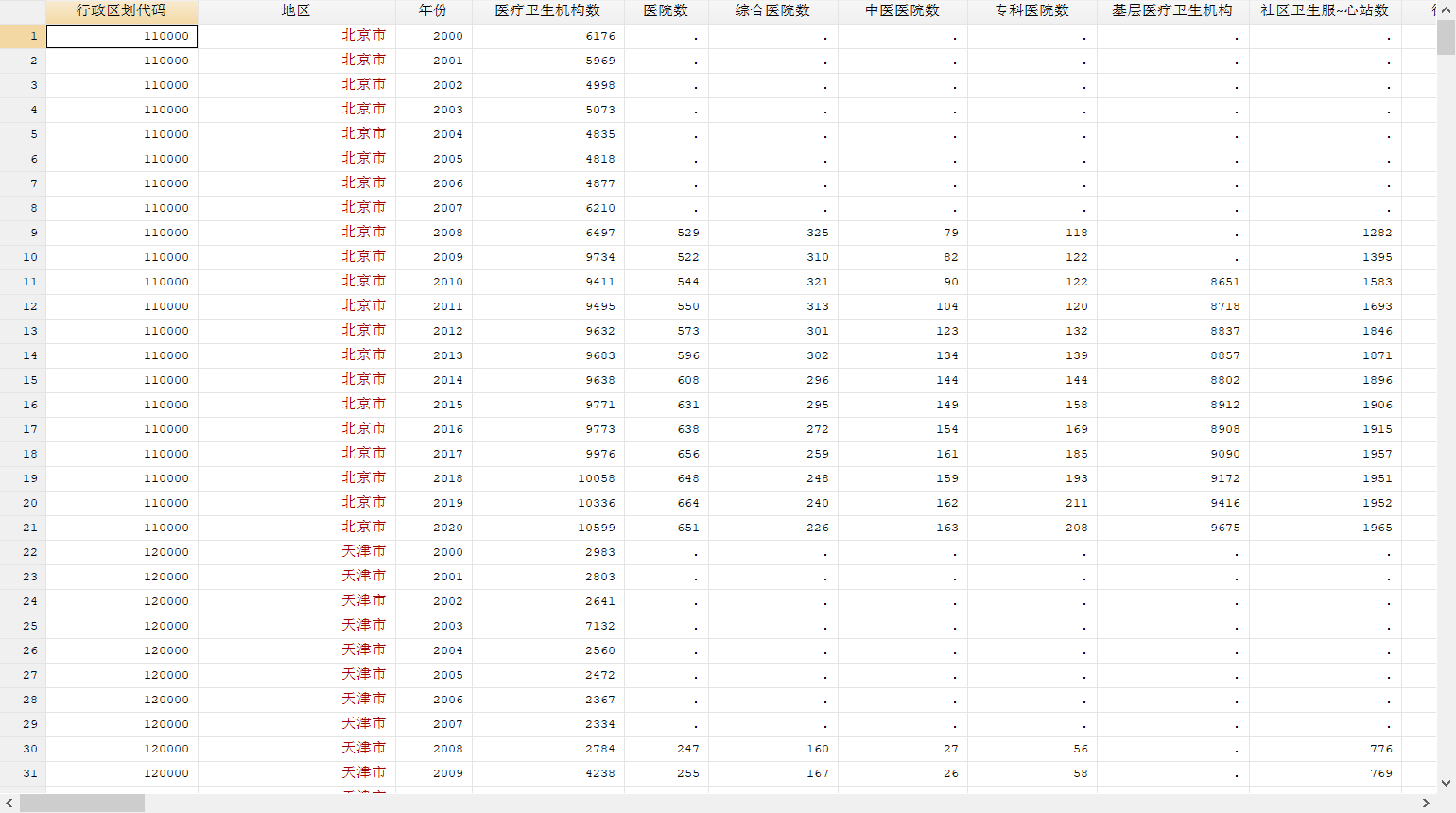The width and height of the screenshot is (1456, 813).
Task: Select row number 22 header
Action: [x=23, y=552]
